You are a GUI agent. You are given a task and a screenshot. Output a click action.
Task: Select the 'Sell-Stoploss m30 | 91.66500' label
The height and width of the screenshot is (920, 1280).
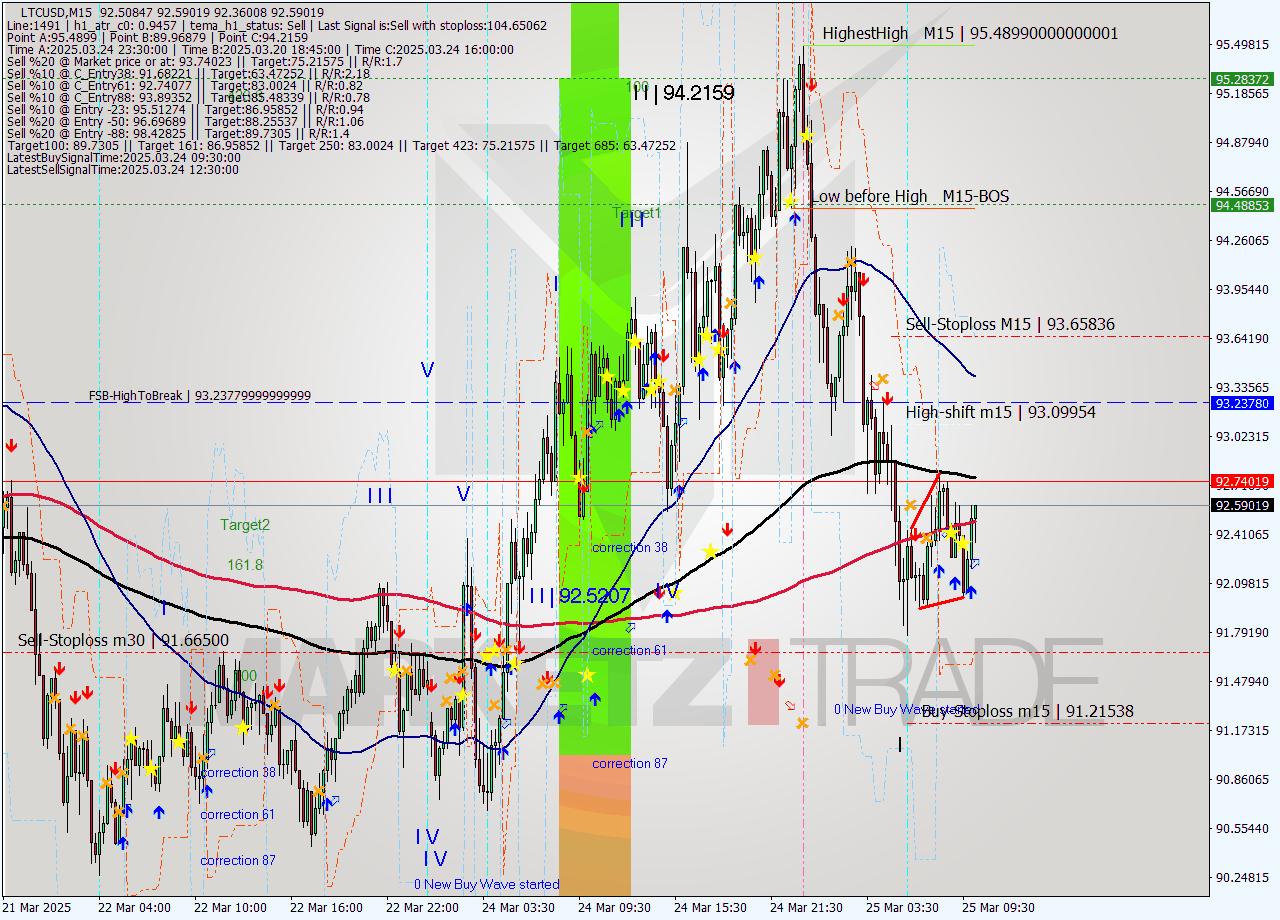point(120,640)
